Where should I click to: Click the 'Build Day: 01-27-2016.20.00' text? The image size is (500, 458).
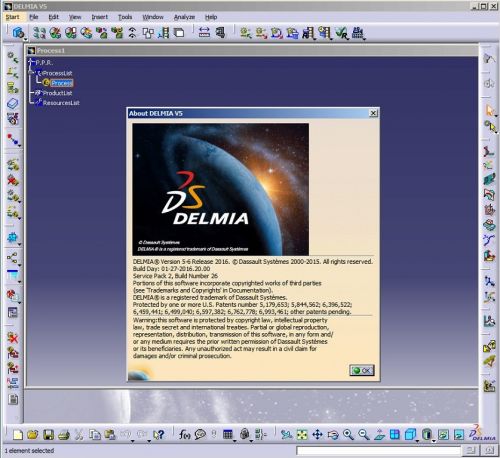pos(171,269)
